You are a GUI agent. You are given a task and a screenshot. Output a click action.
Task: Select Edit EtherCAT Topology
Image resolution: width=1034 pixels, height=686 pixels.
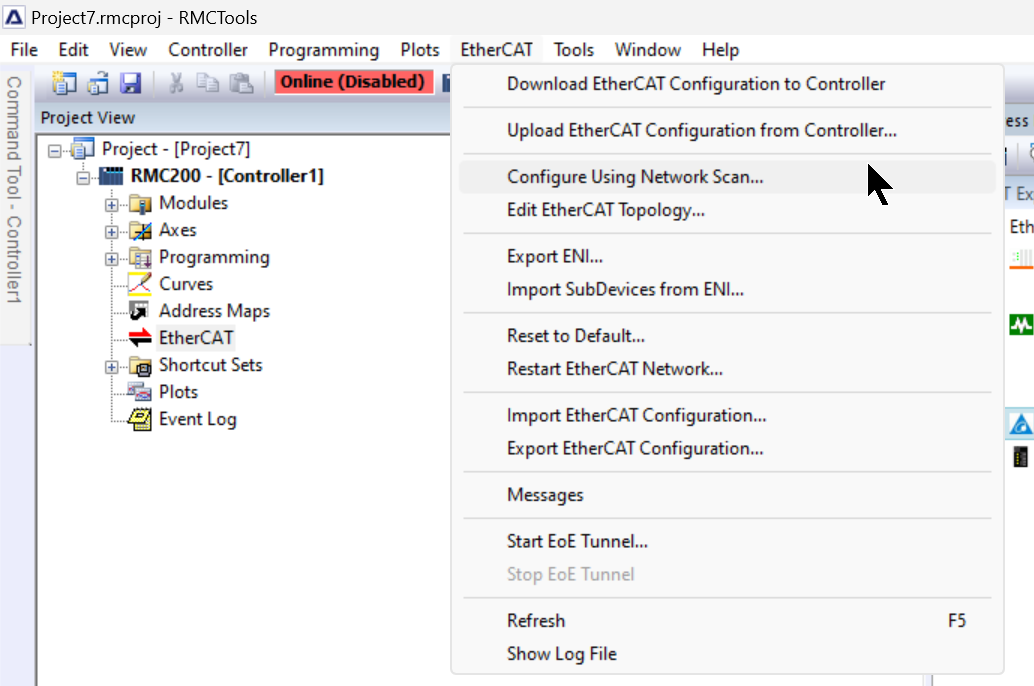pos(727,210)
